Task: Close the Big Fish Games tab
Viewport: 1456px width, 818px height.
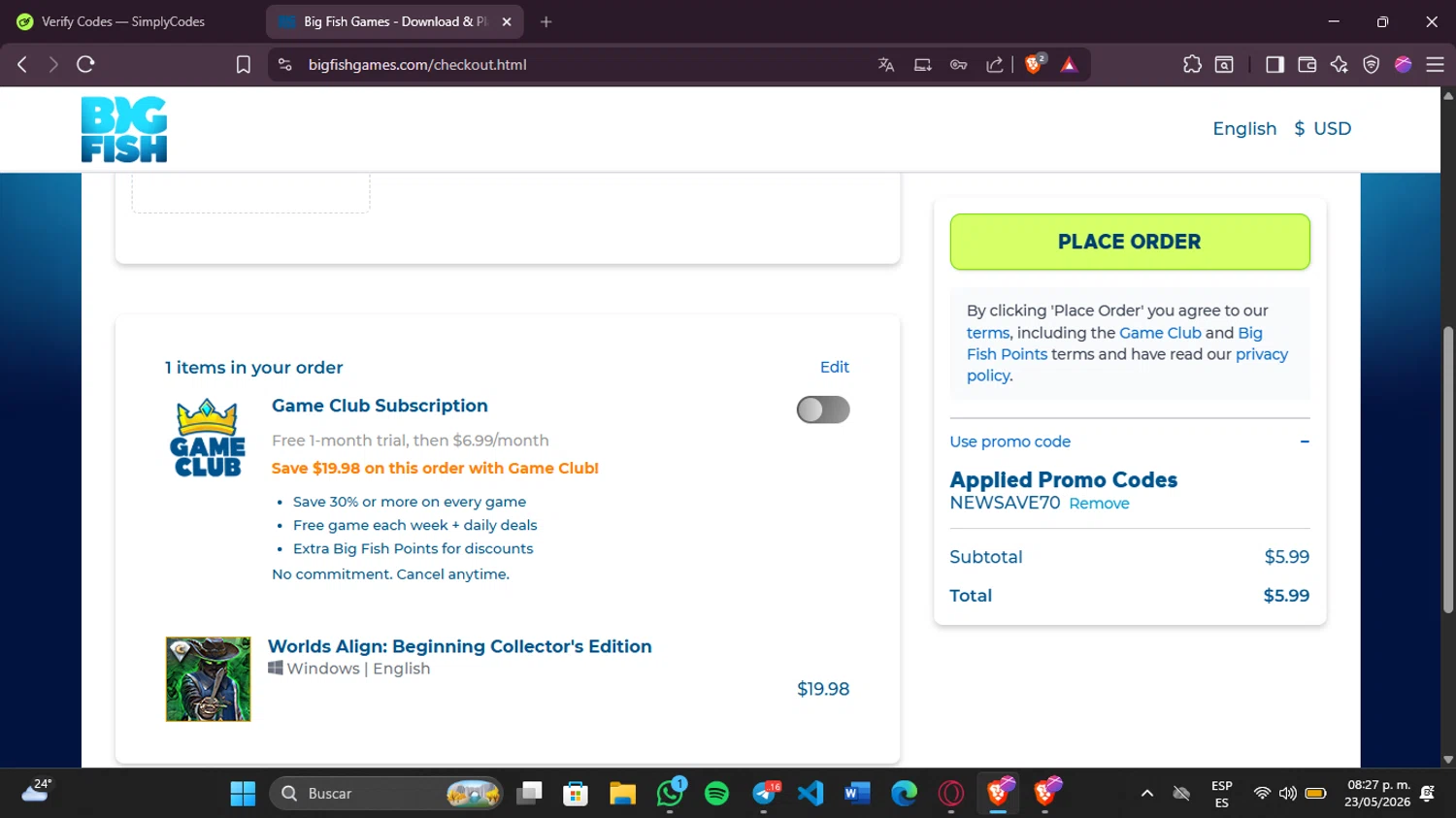Action: tap(507, 21)
